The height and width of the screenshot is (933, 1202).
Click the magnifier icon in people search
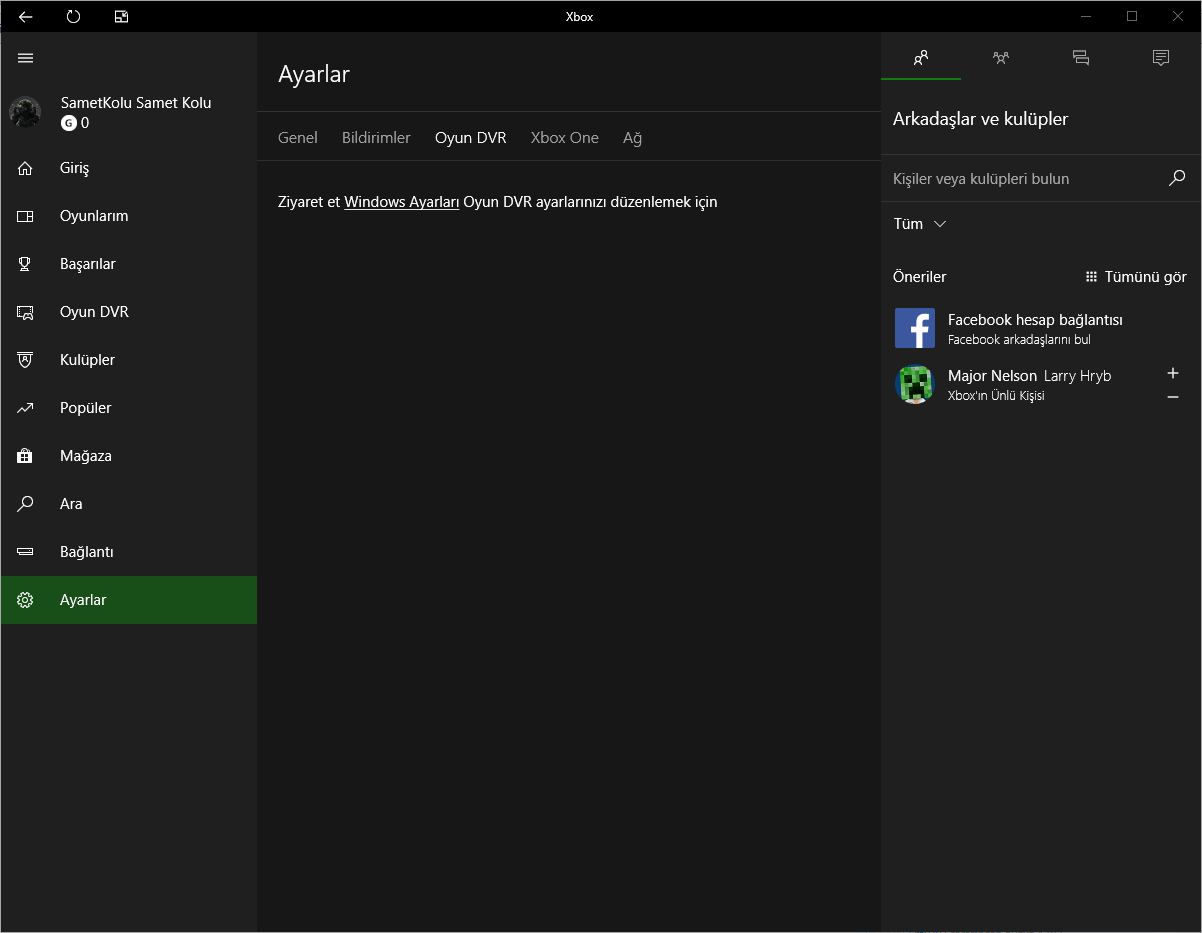(1177, 178)
